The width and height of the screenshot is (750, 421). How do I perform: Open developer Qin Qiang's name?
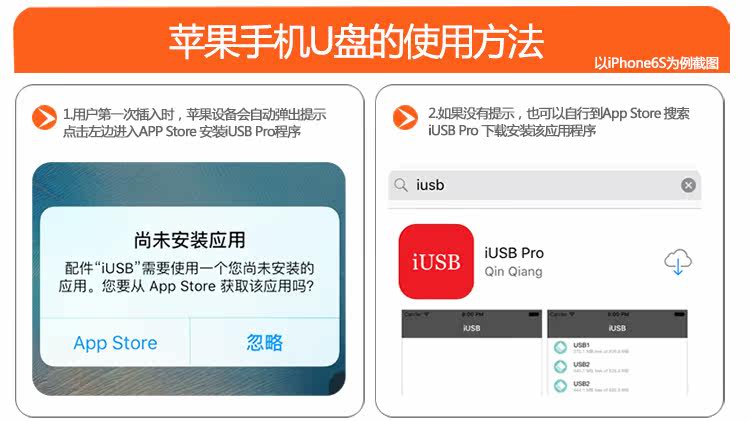(x=513, y=272)
